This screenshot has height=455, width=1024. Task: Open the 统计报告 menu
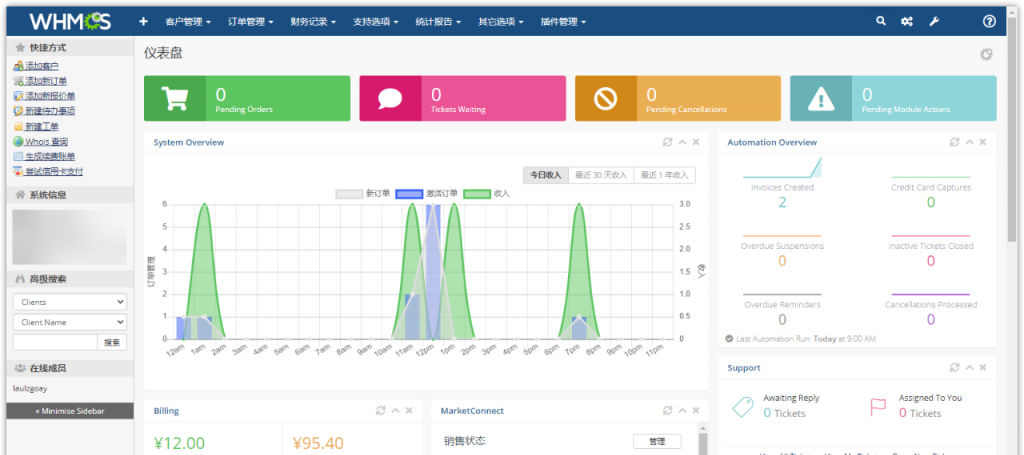tap(438, 22)
